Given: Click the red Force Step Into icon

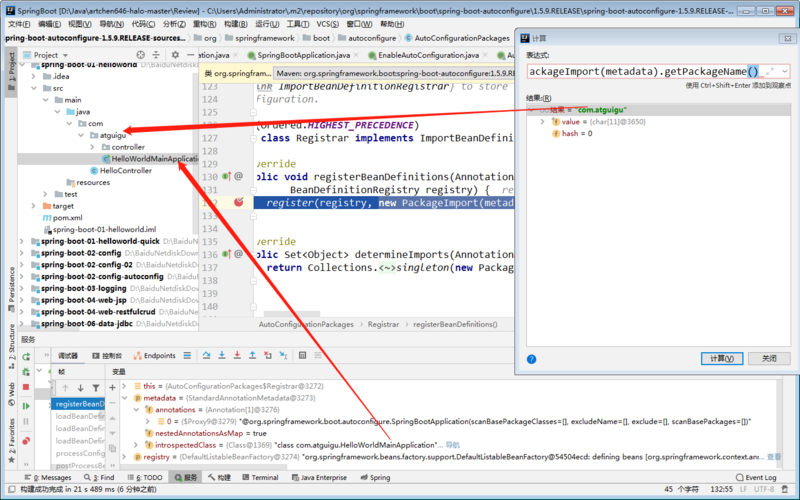Looking at the screenshot, I should coord(237,356).
